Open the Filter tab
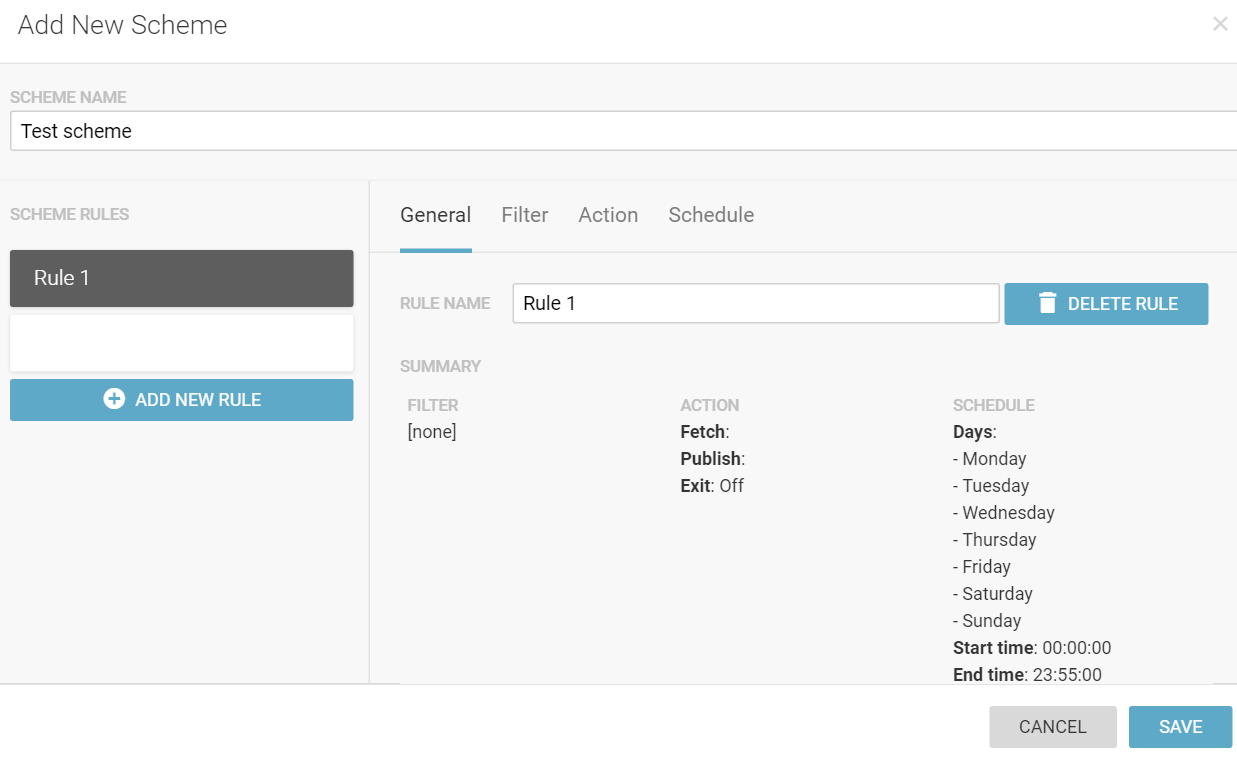 [x=524, y=215]
